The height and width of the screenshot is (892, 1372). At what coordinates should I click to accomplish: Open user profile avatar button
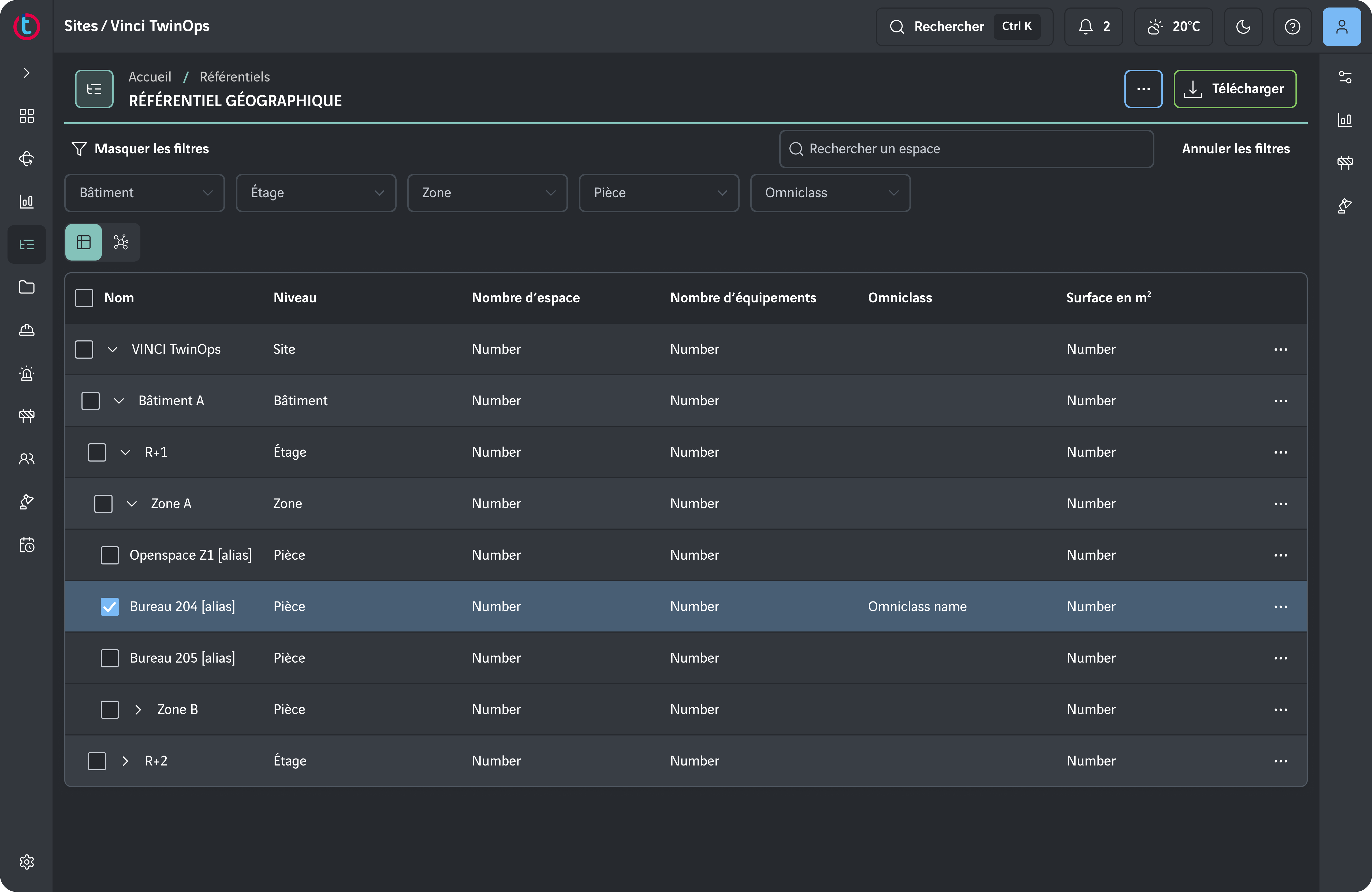[1341, 27]
